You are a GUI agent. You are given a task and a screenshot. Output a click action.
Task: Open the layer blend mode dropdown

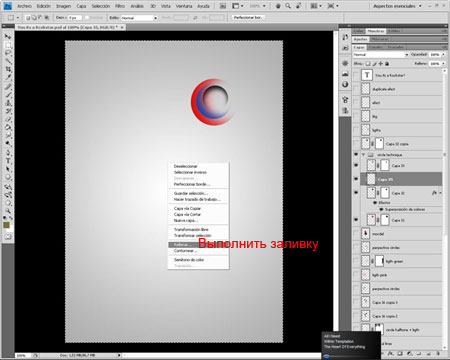click(x=381, y=54)
